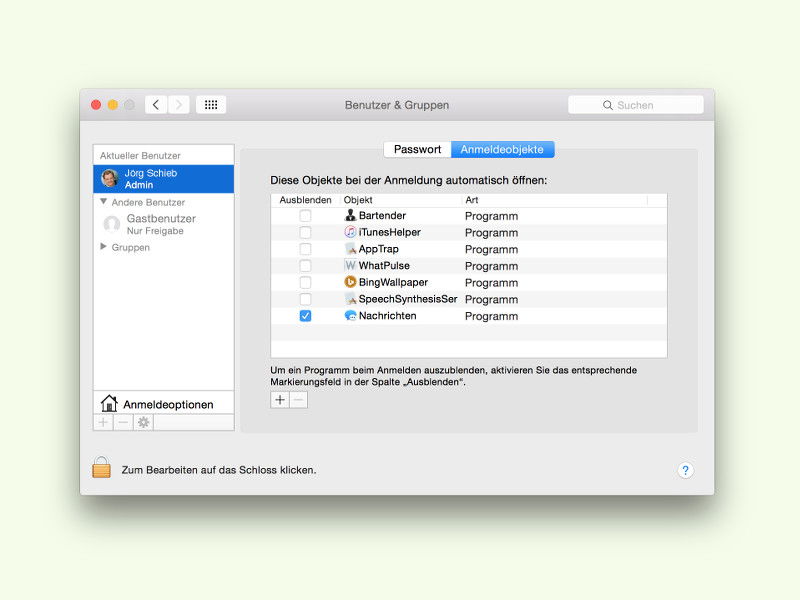The width and height of the screenshot is (800, 600).
Task: Select the SpeechSynthesisSer row name
Action: point(408,299)
